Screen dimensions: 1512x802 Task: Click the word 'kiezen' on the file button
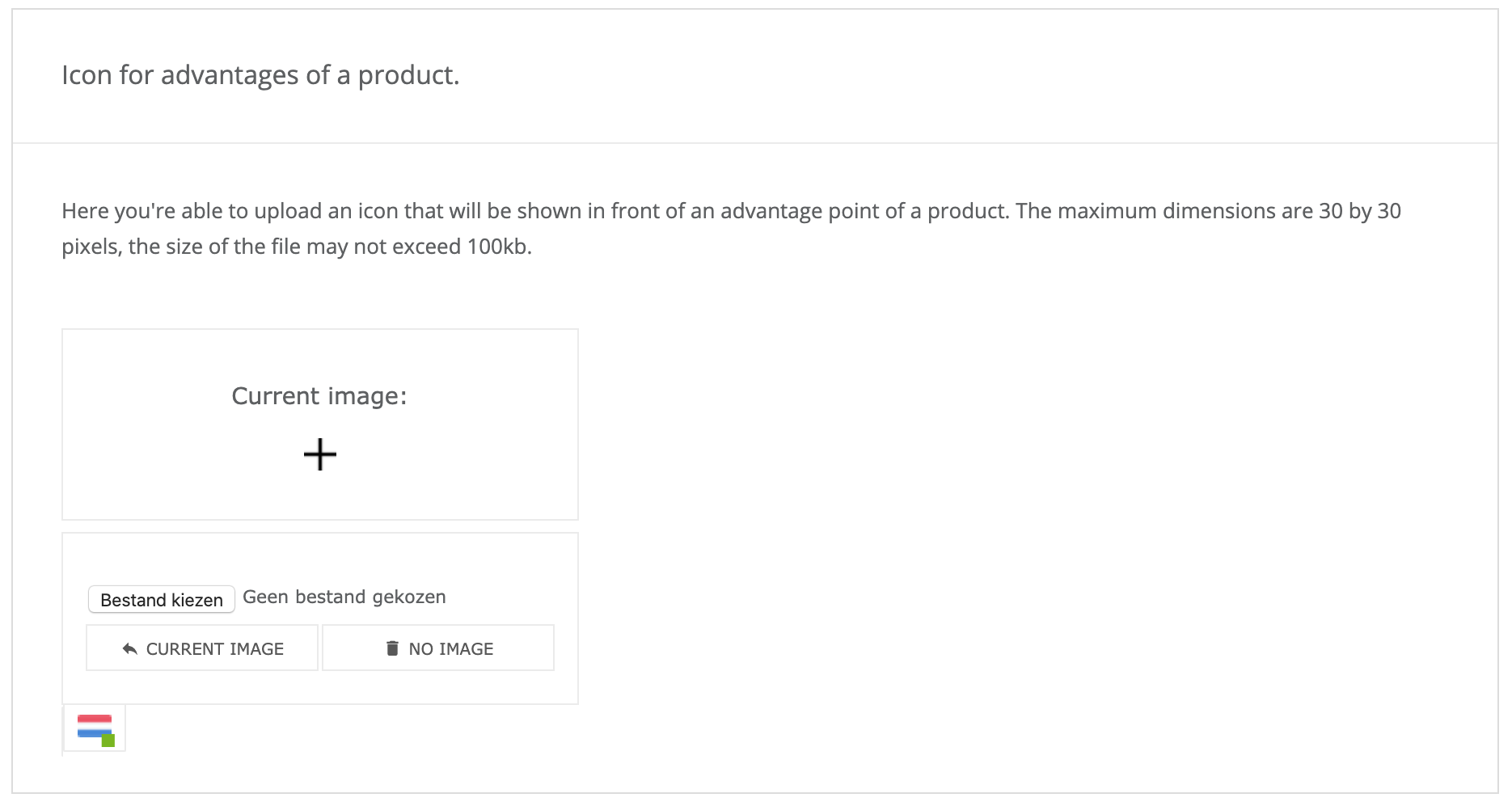tap(196, 600)
